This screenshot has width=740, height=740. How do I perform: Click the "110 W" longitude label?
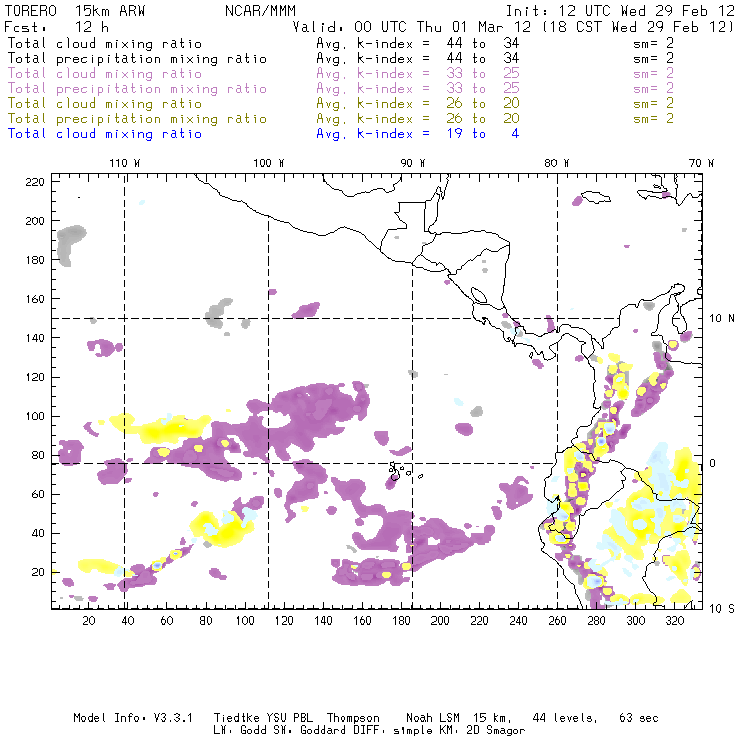(125, 163)
